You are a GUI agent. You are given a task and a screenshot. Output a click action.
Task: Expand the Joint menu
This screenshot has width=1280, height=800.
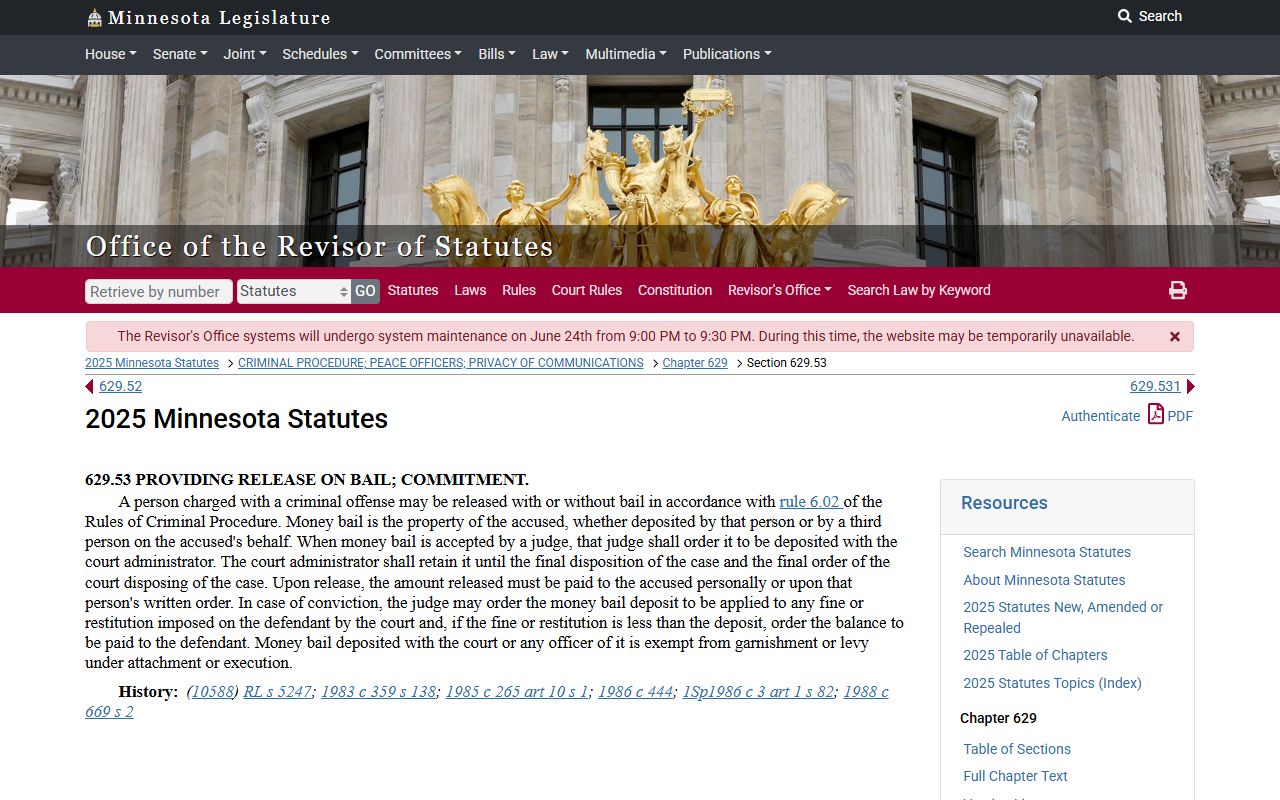click(245, 54)
